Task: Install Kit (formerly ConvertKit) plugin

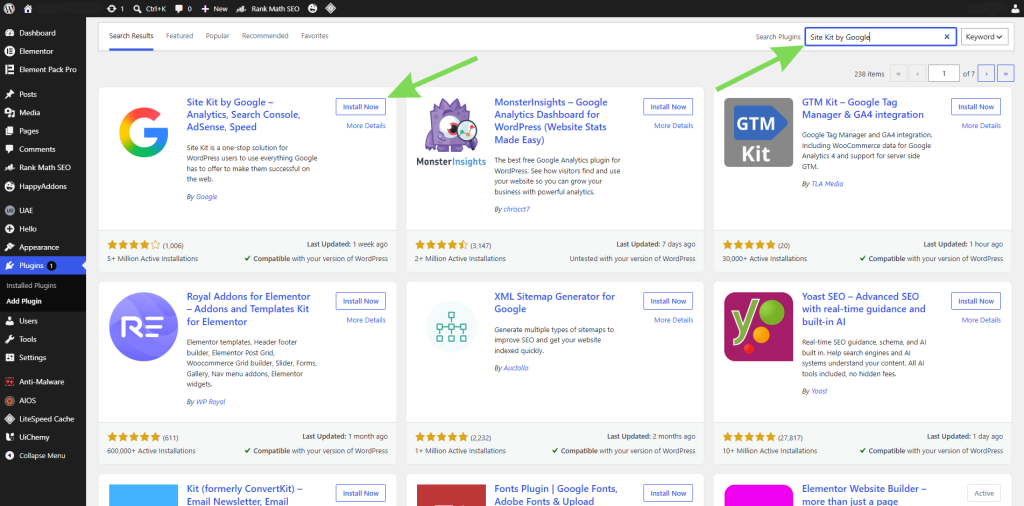Action: tap(360, 493)
